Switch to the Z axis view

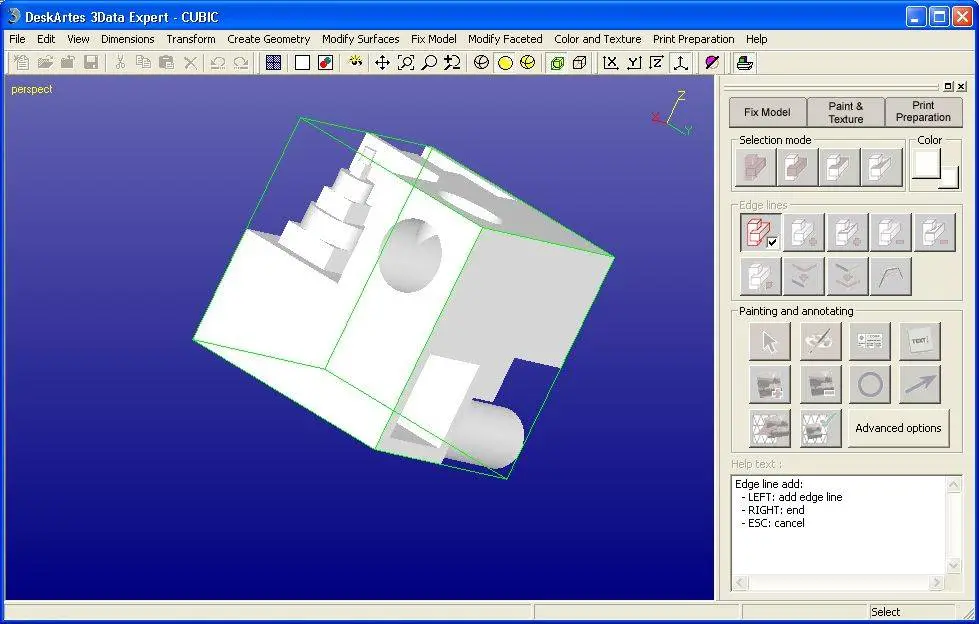point(656,62)
